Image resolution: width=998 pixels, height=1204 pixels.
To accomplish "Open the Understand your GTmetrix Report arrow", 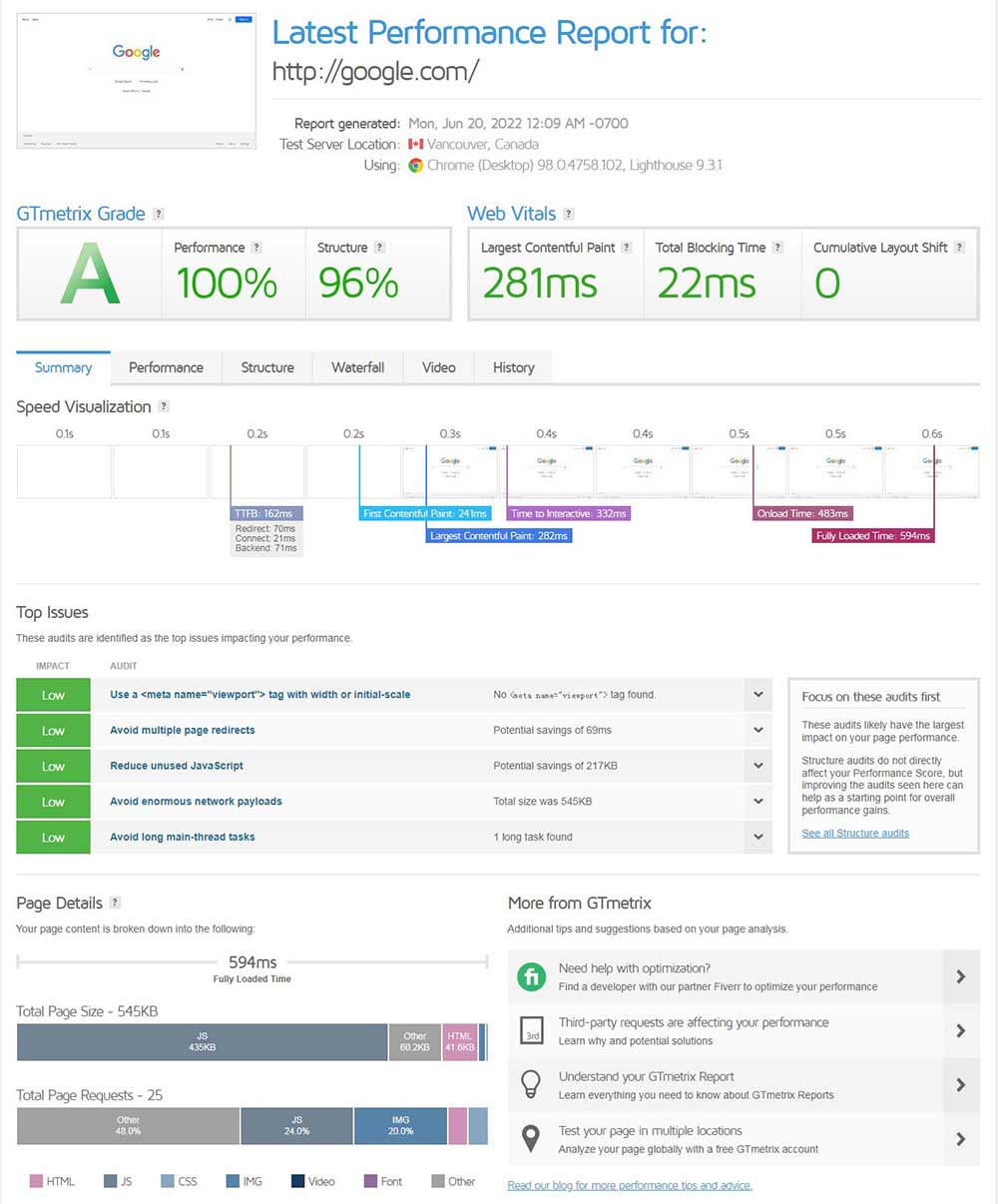I will pos(961,1084).
